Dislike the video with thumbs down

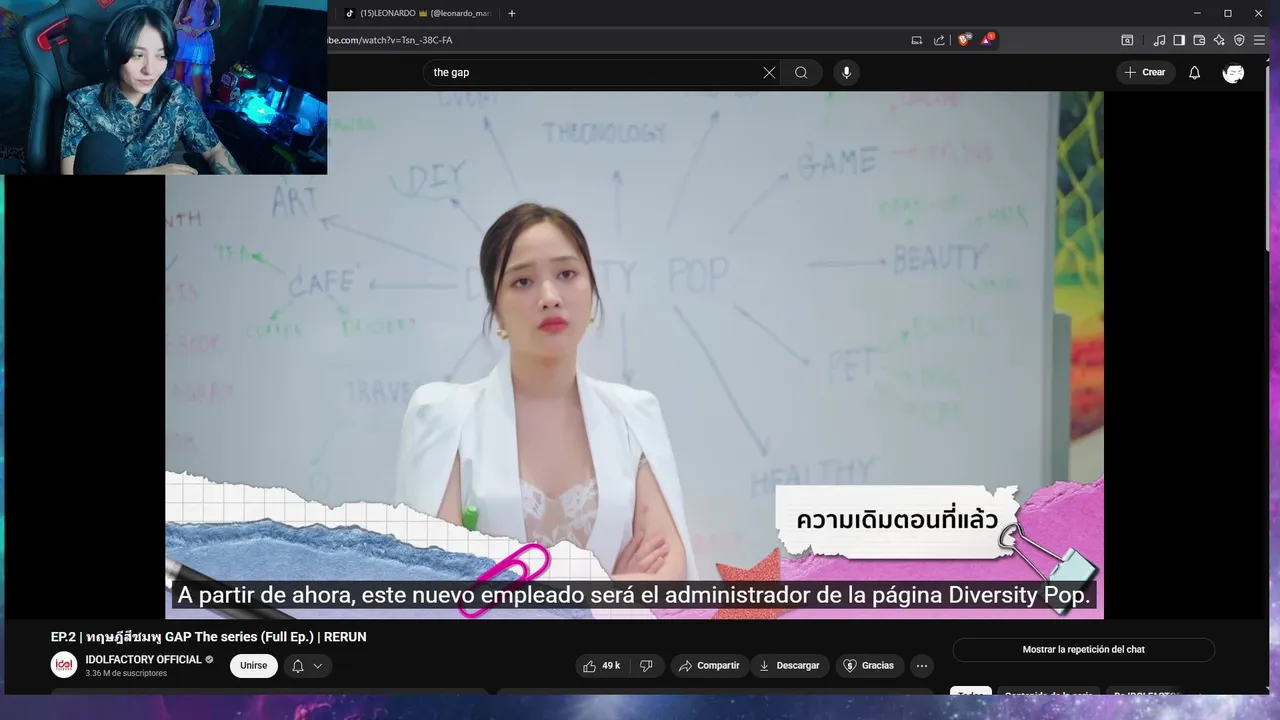point(646,666)
